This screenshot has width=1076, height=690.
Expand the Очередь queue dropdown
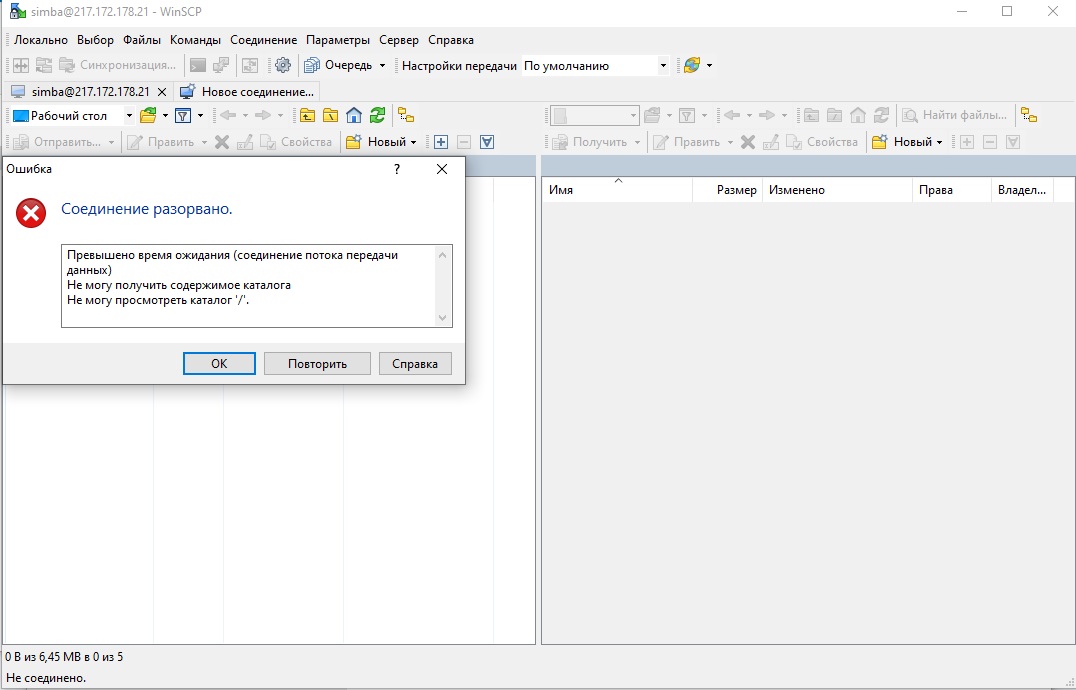pyautogui.click(x=382, y=66)
